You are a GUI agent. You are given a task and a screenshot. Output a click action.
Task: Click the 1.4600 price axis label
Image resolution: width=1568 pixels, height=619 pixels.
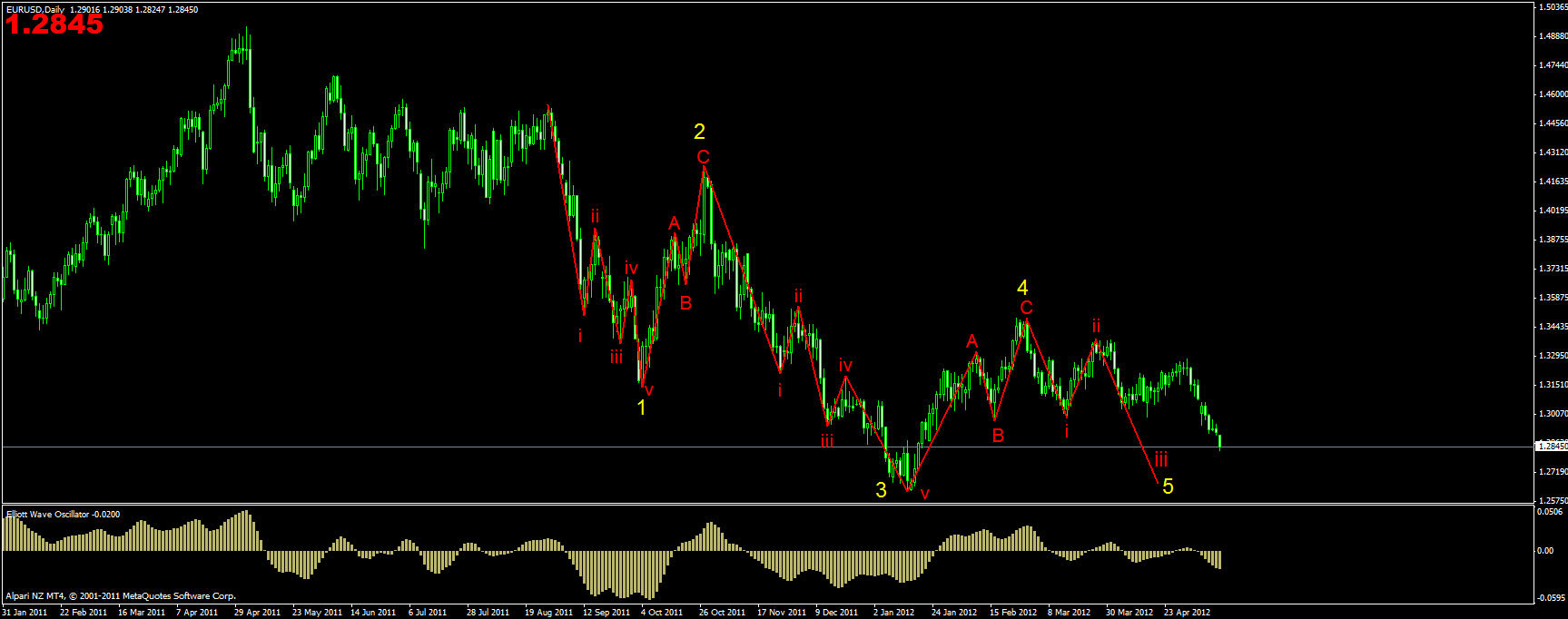1553,94
